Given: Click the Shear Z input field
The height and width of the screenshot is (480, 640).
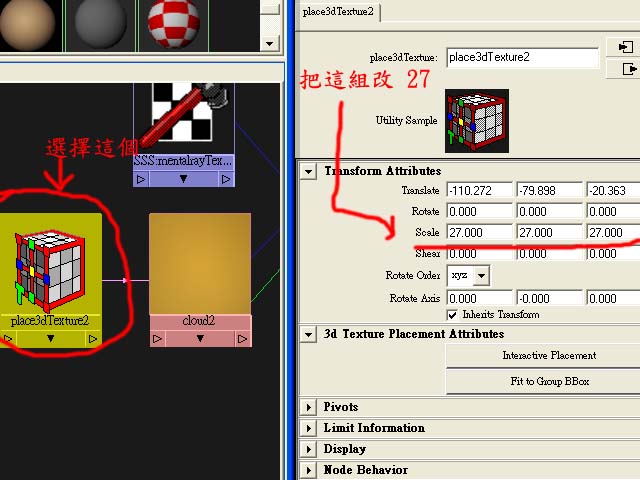Looking at the screenshot, I should [x=613, y=254].
